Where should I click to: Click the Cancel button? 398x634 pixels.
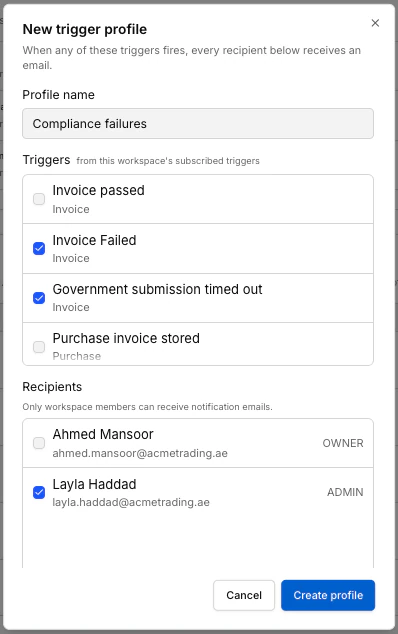pos(244,595)
